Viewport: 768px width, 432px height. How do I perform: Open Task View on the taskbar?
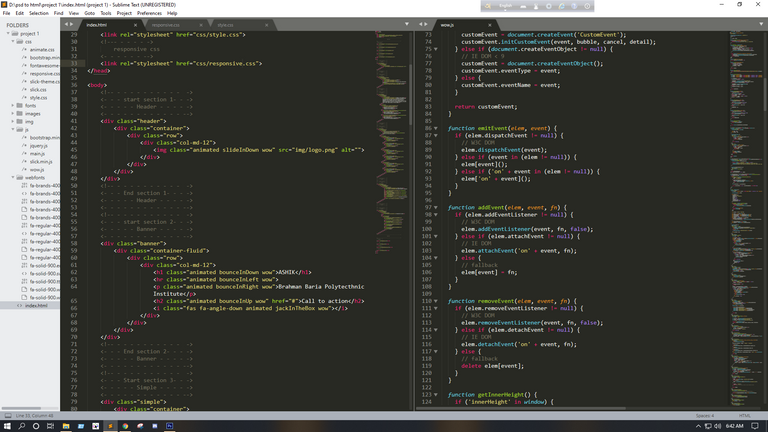click(x=50, y=426)
